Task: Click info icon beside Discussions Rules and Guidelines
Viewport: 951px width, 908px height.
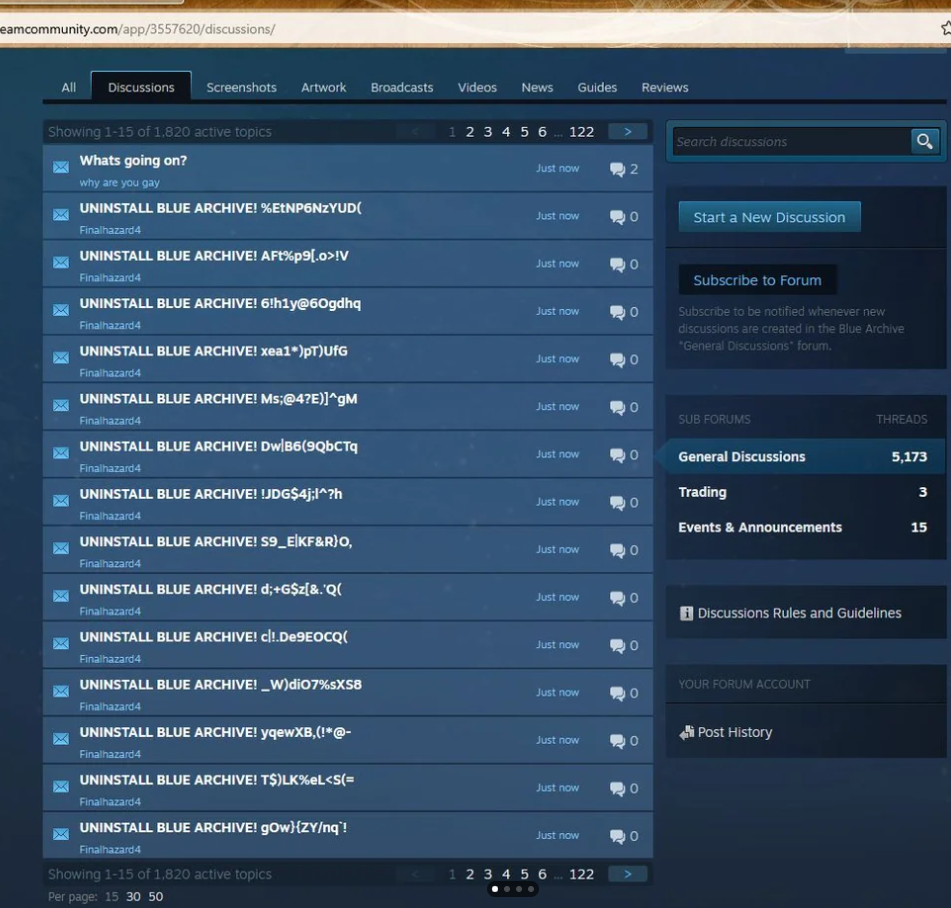Action: (686, 613)
